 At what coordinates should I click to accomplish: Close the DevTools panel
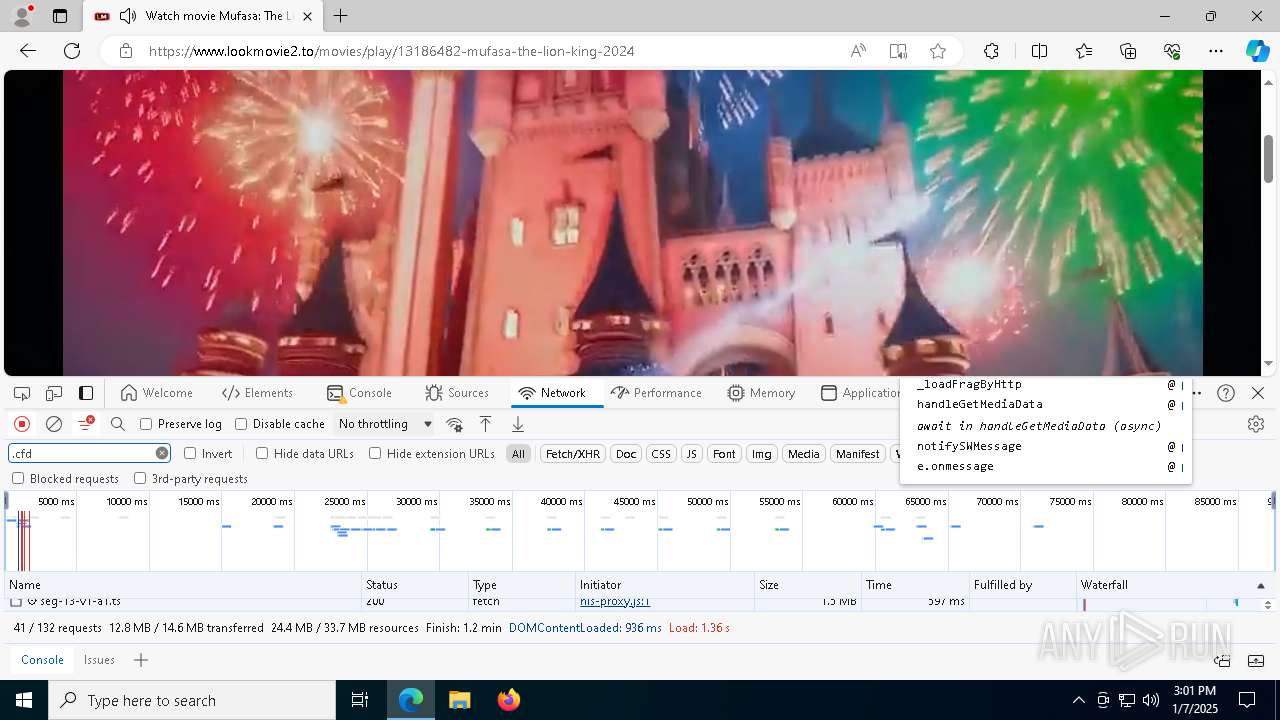coord(1258,393)
